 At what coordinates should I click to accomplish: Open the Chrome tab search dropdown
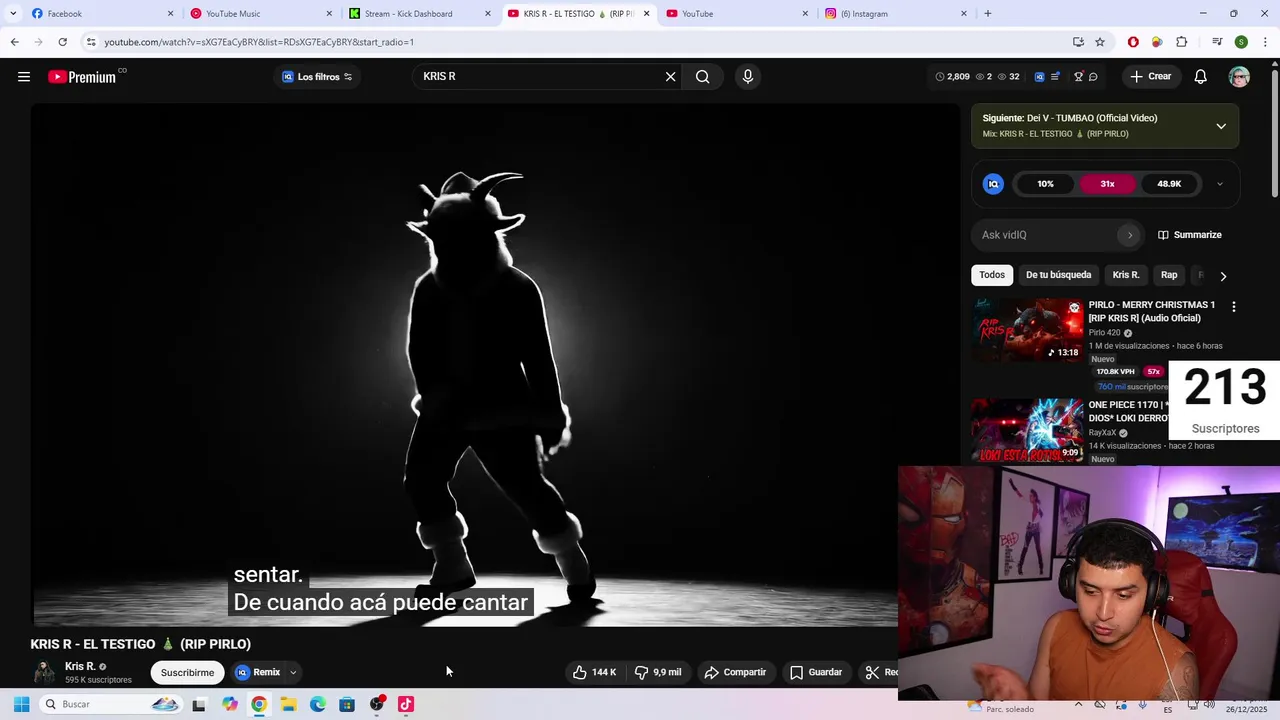(x=12, y=14)
